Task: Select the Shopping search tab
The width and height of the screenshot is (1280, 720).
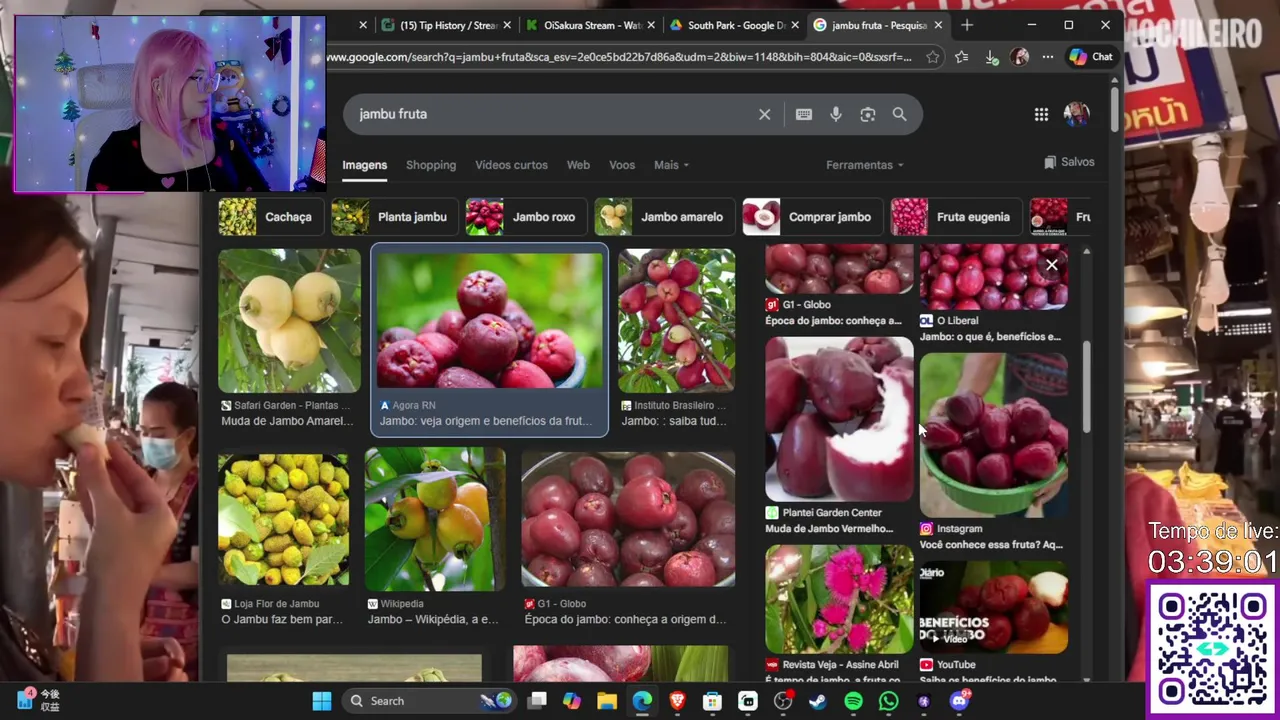Action: [431, 165]
